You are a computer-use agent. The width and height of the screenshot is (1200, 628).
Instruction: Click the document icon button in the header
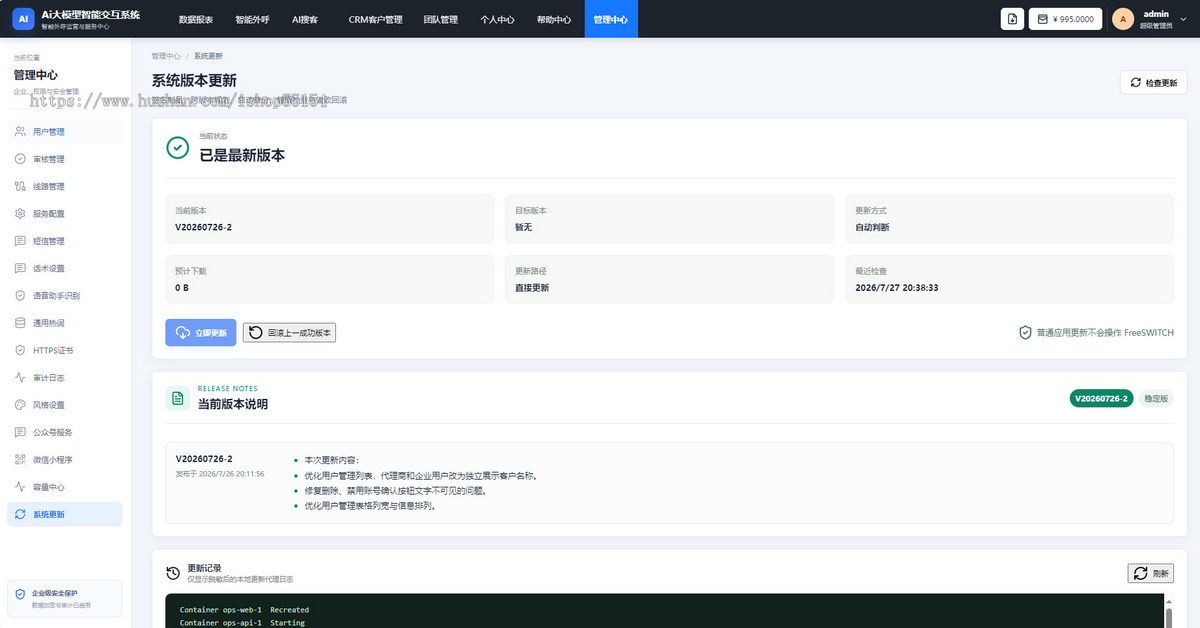(1012, 19)
